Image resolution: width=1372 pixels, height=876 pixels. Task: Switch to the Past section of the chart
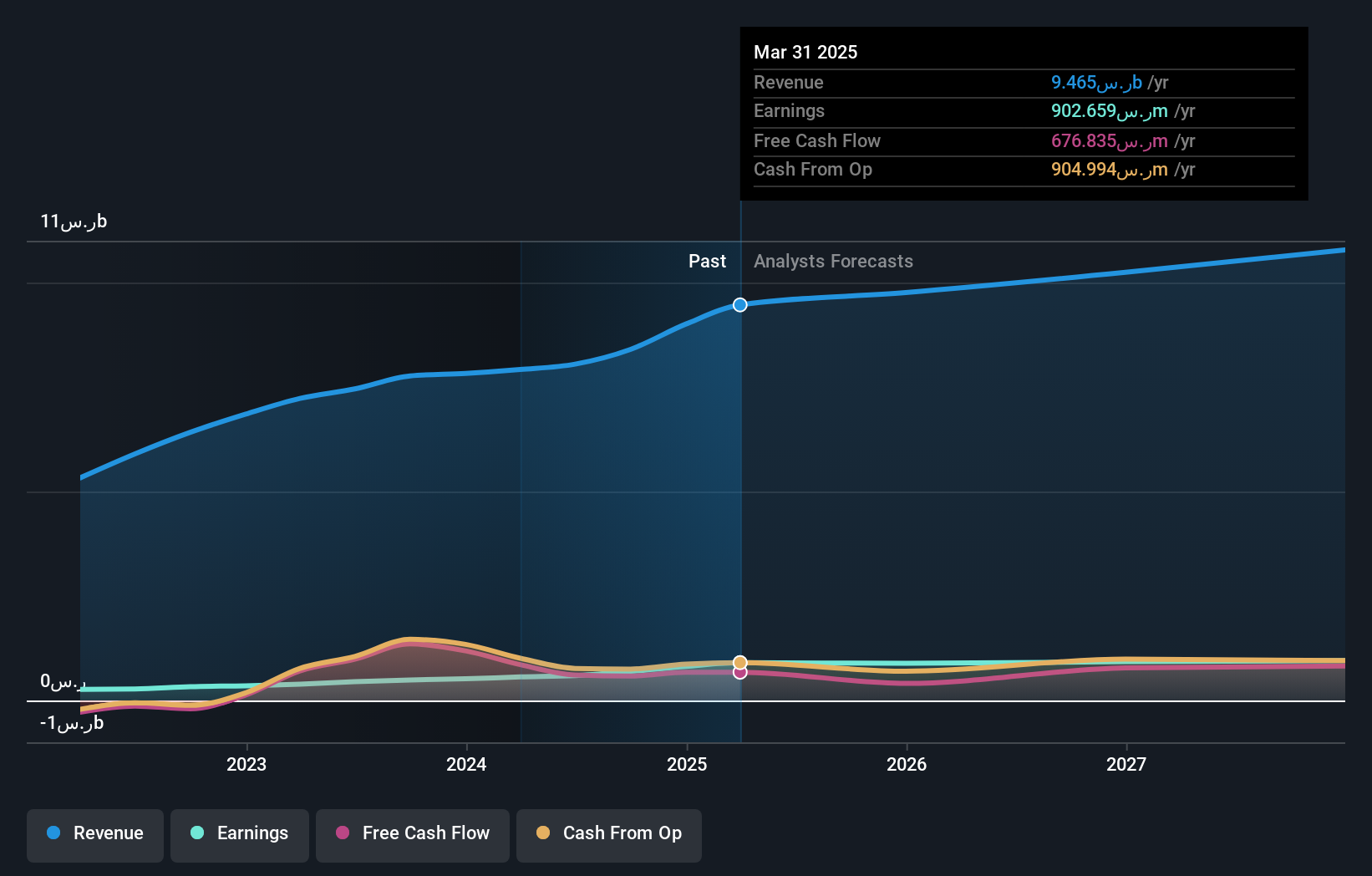707,261
